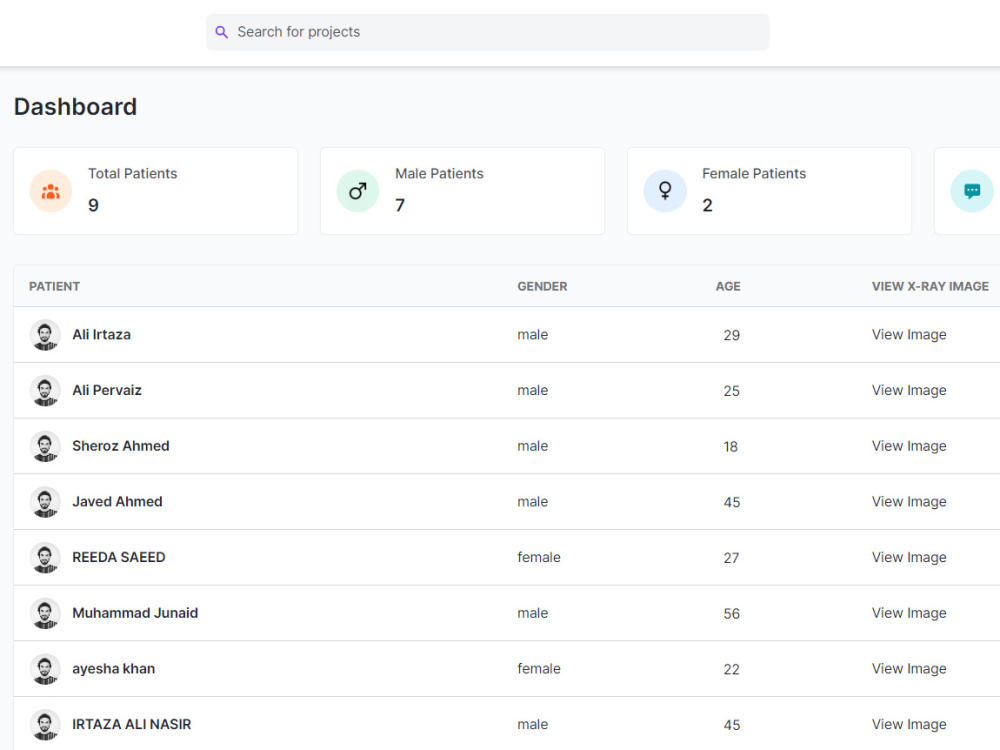This screenshot has width=1000, height=750.
Task: Click the orange Total Patients group icon
Action: click(x=51, y=191)
